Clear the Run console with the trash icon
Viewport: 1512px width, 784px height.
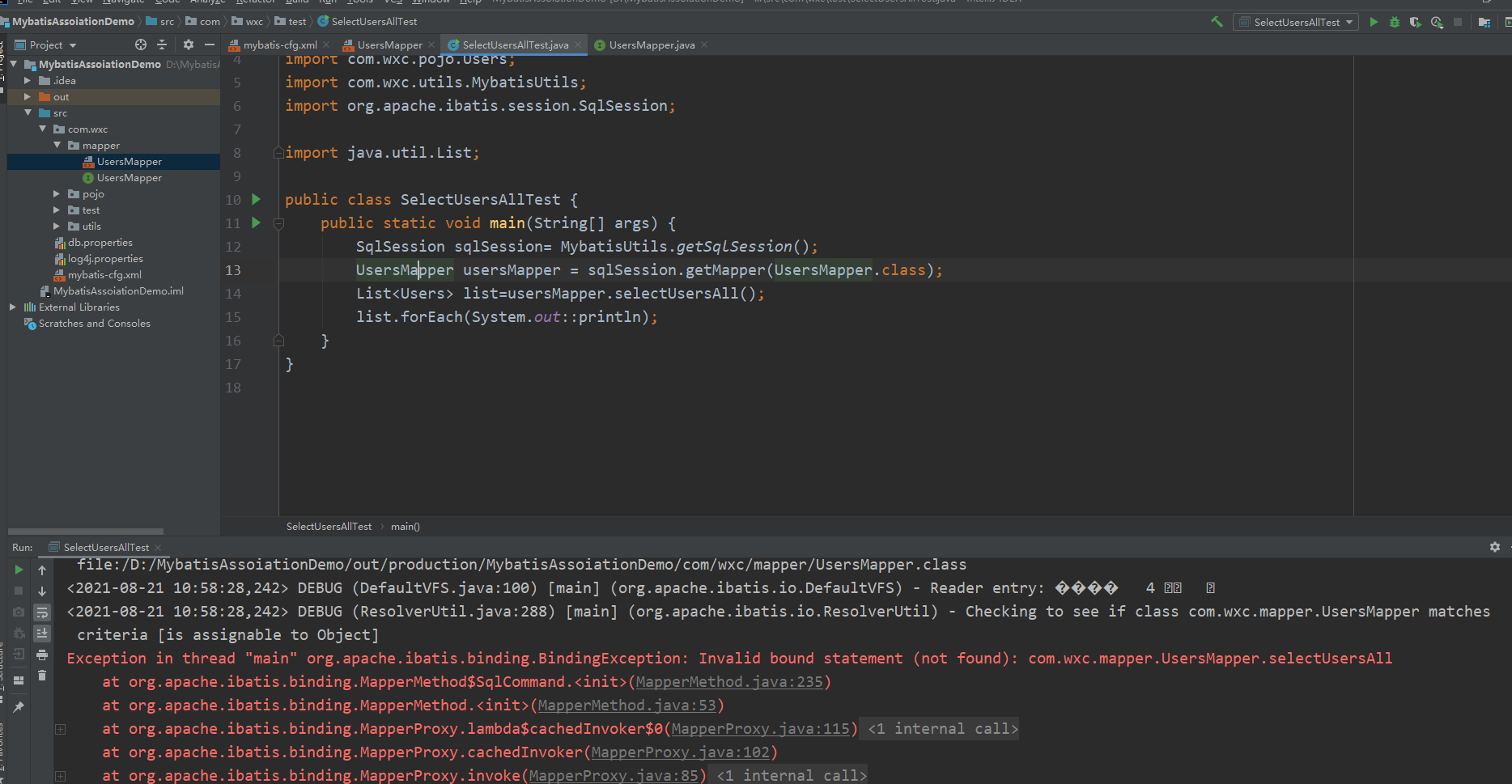point(41,675)
